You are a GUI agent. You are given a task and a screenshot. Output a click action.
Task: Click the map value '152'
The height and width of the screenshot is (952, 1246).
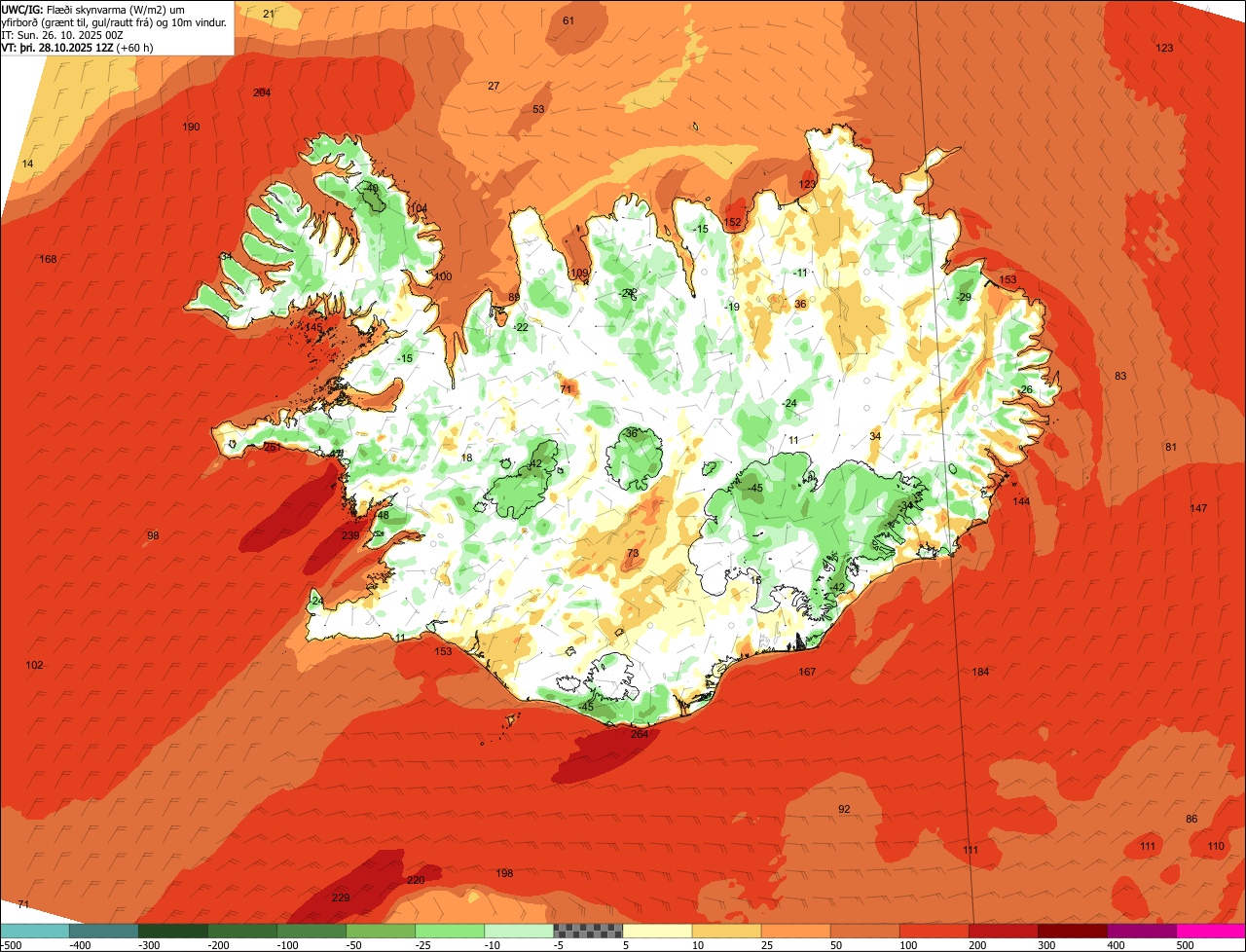tap(733, 222)
